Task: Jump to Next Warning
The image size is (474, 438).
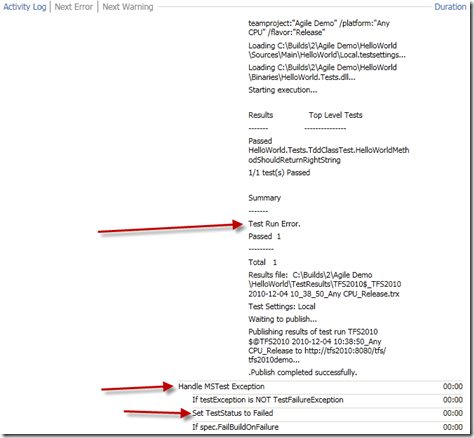Action: tap(128, 7)
